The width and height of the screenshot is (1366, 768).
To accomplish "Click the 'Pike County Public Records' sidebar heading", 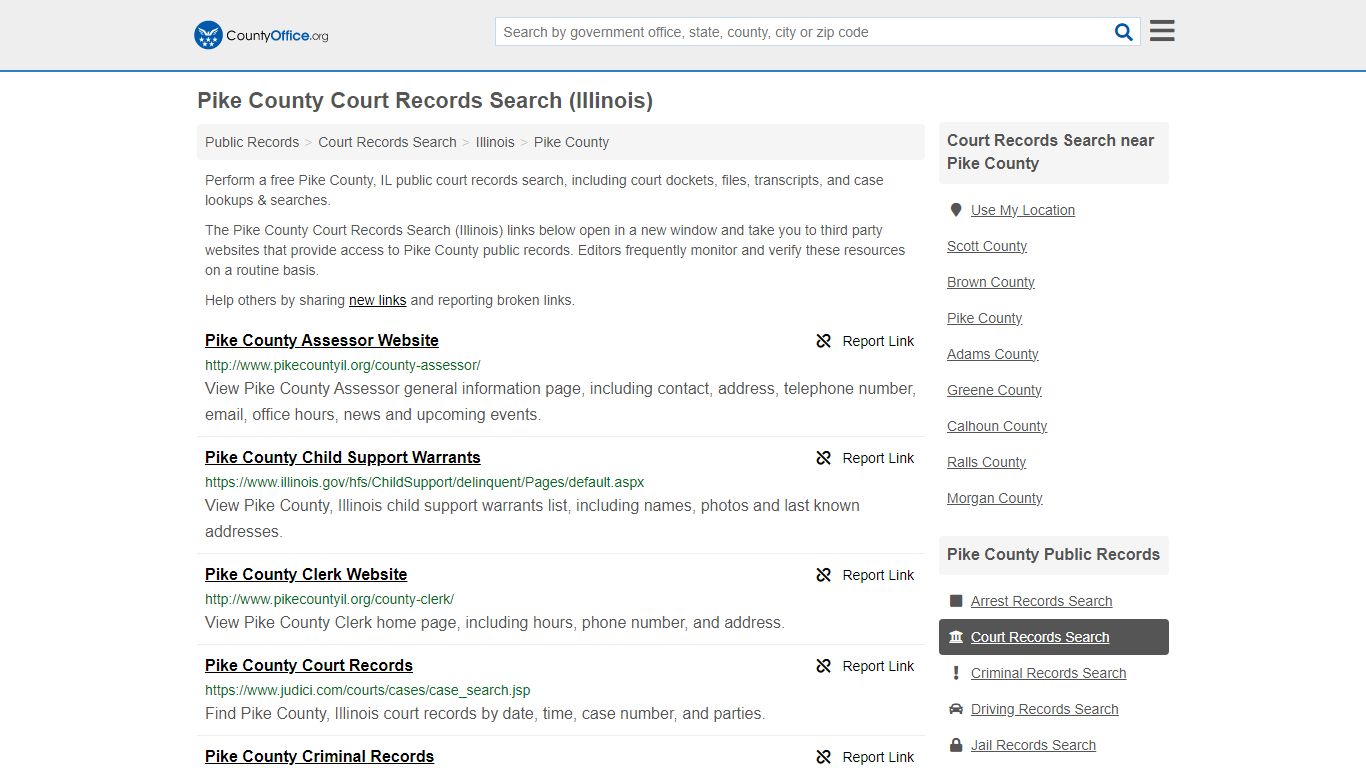I will [1053, 554].
